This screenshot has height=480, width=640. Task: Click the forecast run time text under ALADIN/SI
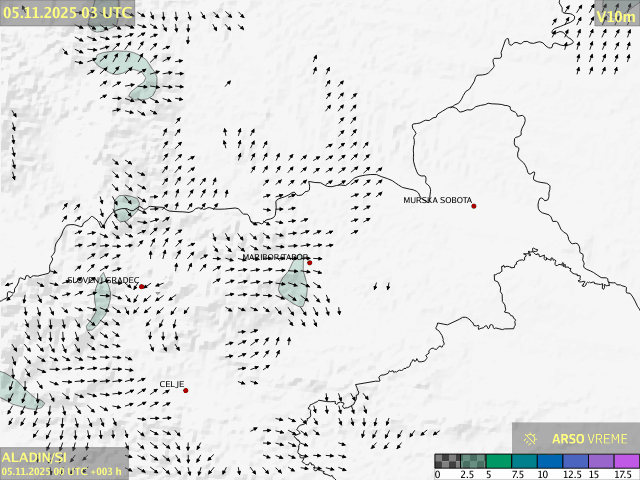coord(62,471)
